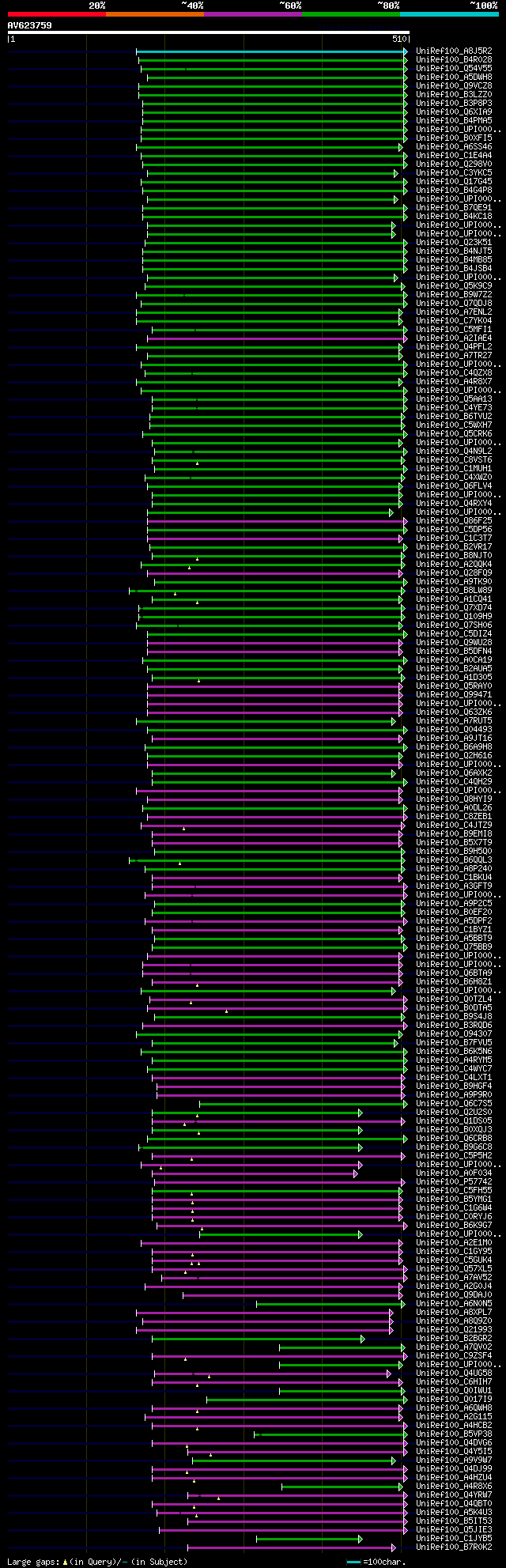
Task: Open hit UniRef100_A3GFT9
Action: click(x=455, y=886)
